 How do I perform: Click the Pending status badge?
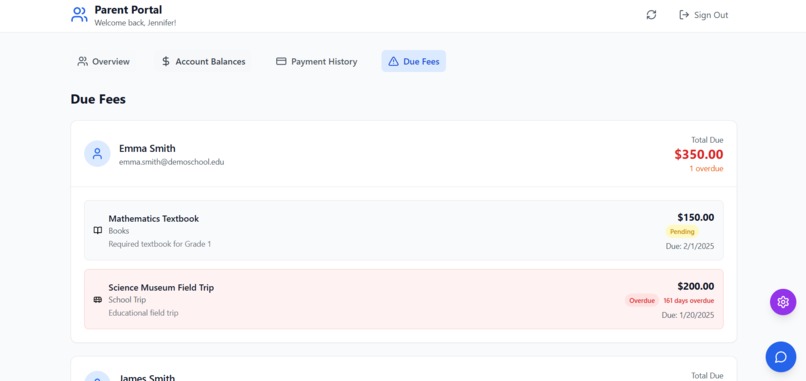(682, 232)
